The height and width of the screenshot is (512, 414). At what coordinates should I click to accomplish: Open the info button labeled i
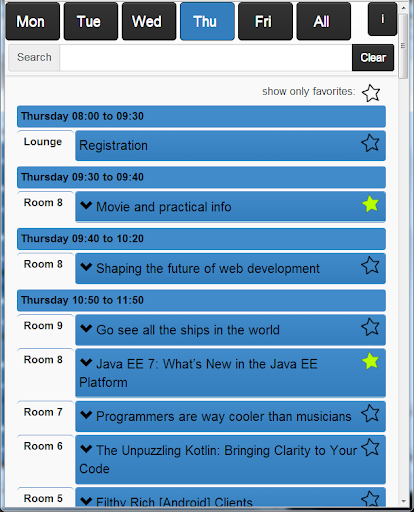(382, 19)
